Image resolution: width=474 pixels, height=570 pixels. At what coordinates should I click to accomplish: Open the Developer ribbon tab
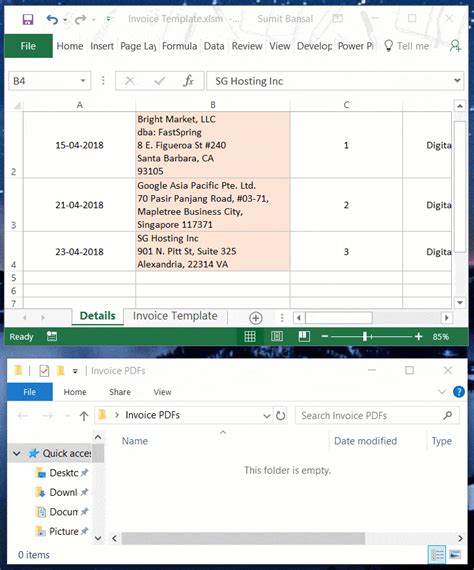314,46
